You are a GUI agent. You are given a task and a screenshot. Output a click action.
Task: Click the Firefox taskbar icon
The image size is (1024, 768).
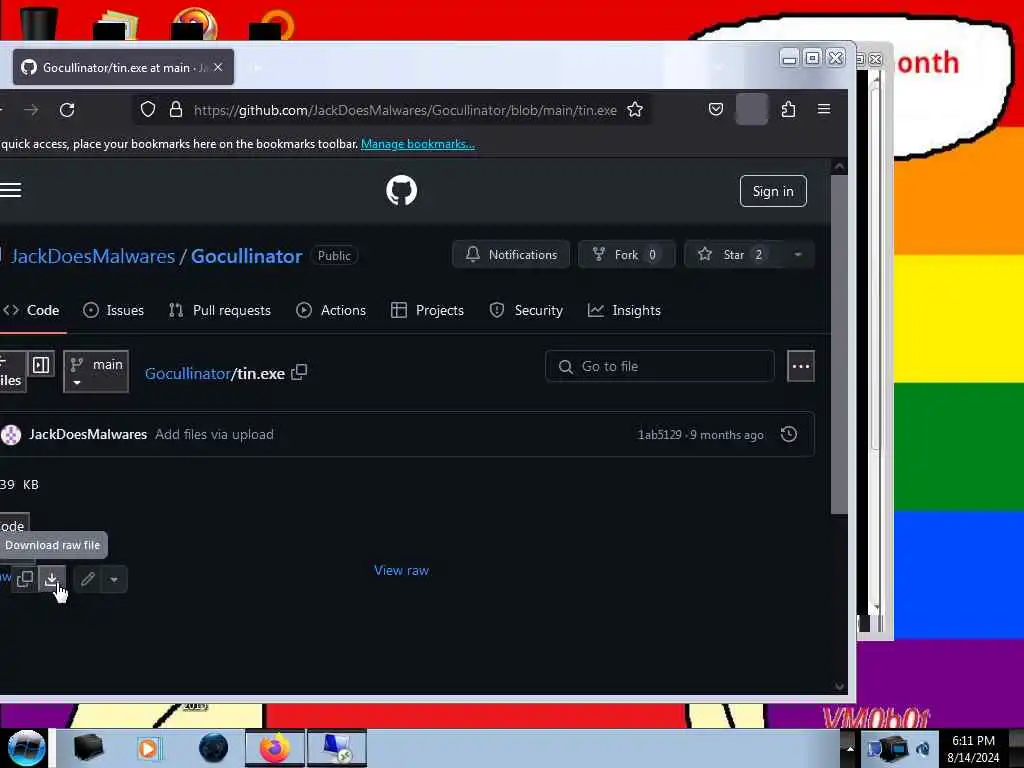tap(275, 748)
